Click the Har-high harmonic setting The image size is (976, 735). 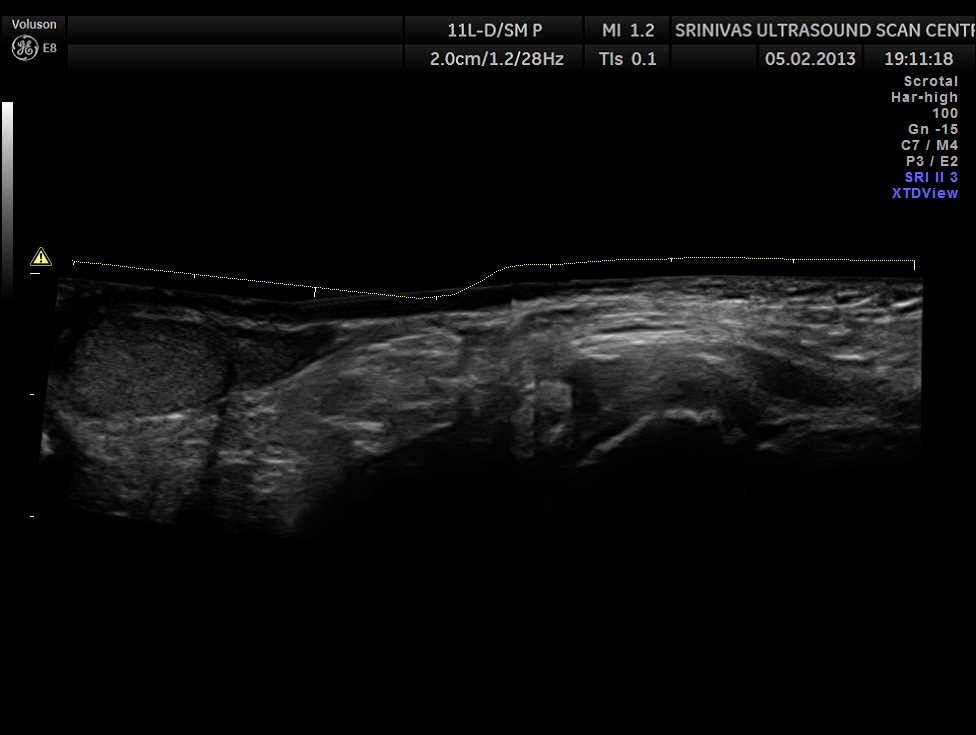tap(924, 97)
